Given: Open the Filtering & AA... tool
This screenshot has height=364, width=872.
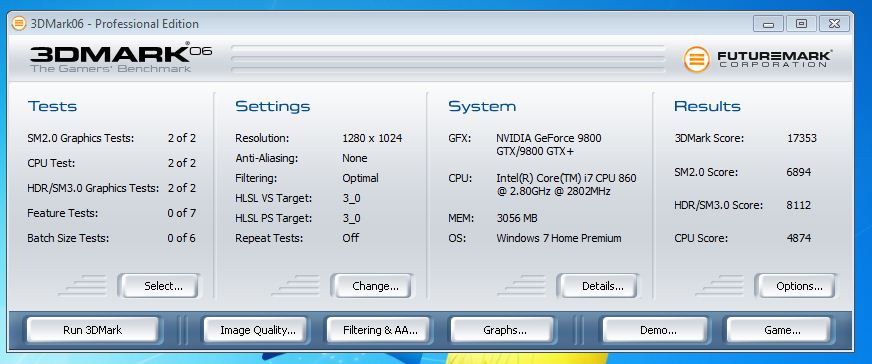Looking at the screenshot, I should click(x=379, y=330).
